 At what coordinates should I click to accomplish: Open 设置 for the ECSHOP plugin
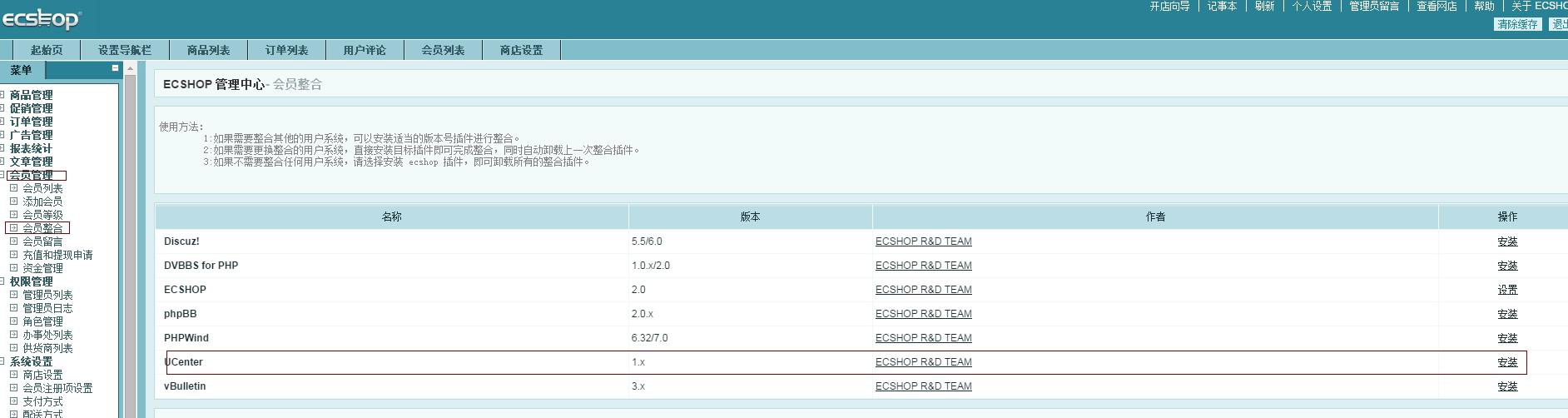[x=1507, y=290]
